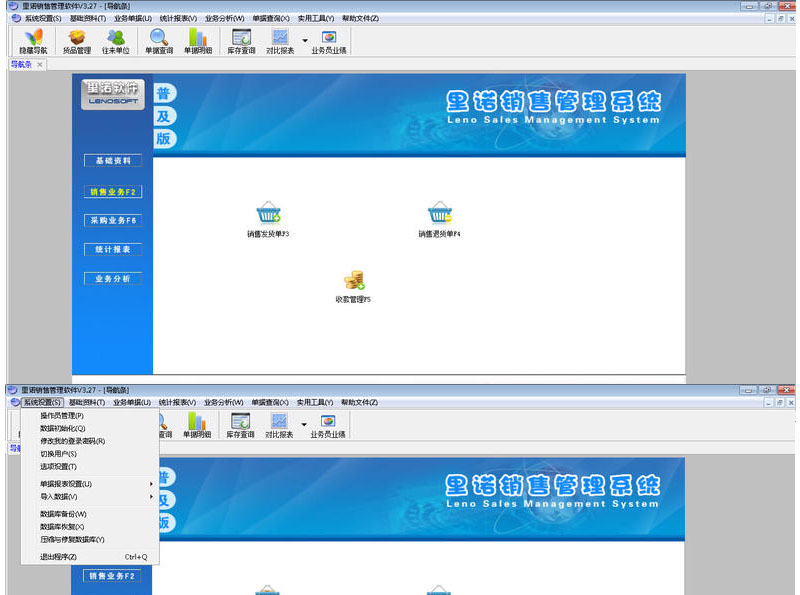The image size is (800, 595).
Task: Open 系统设置(S) menu in top window
Action: click(43, 18)
